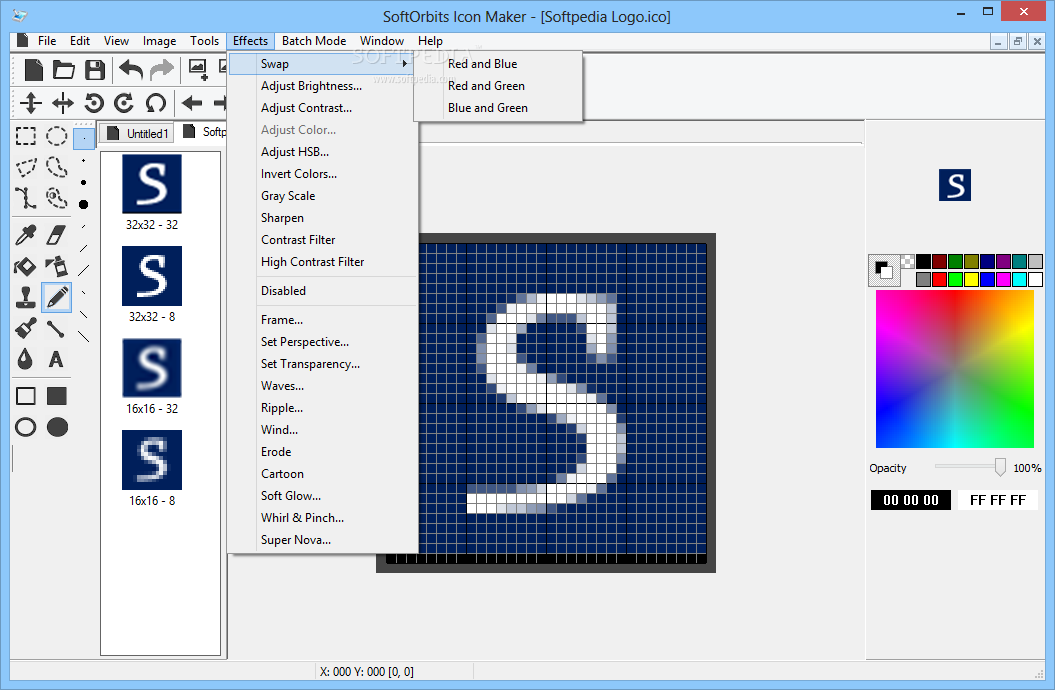
Task: Click the FF FF FF background color field
Action: (x=998, y=500)
